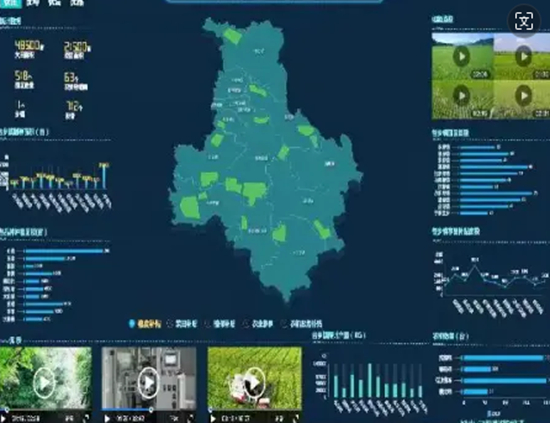Open fullscreen on the machinery video
550x423 pixels.
click(x=190, y=418)
